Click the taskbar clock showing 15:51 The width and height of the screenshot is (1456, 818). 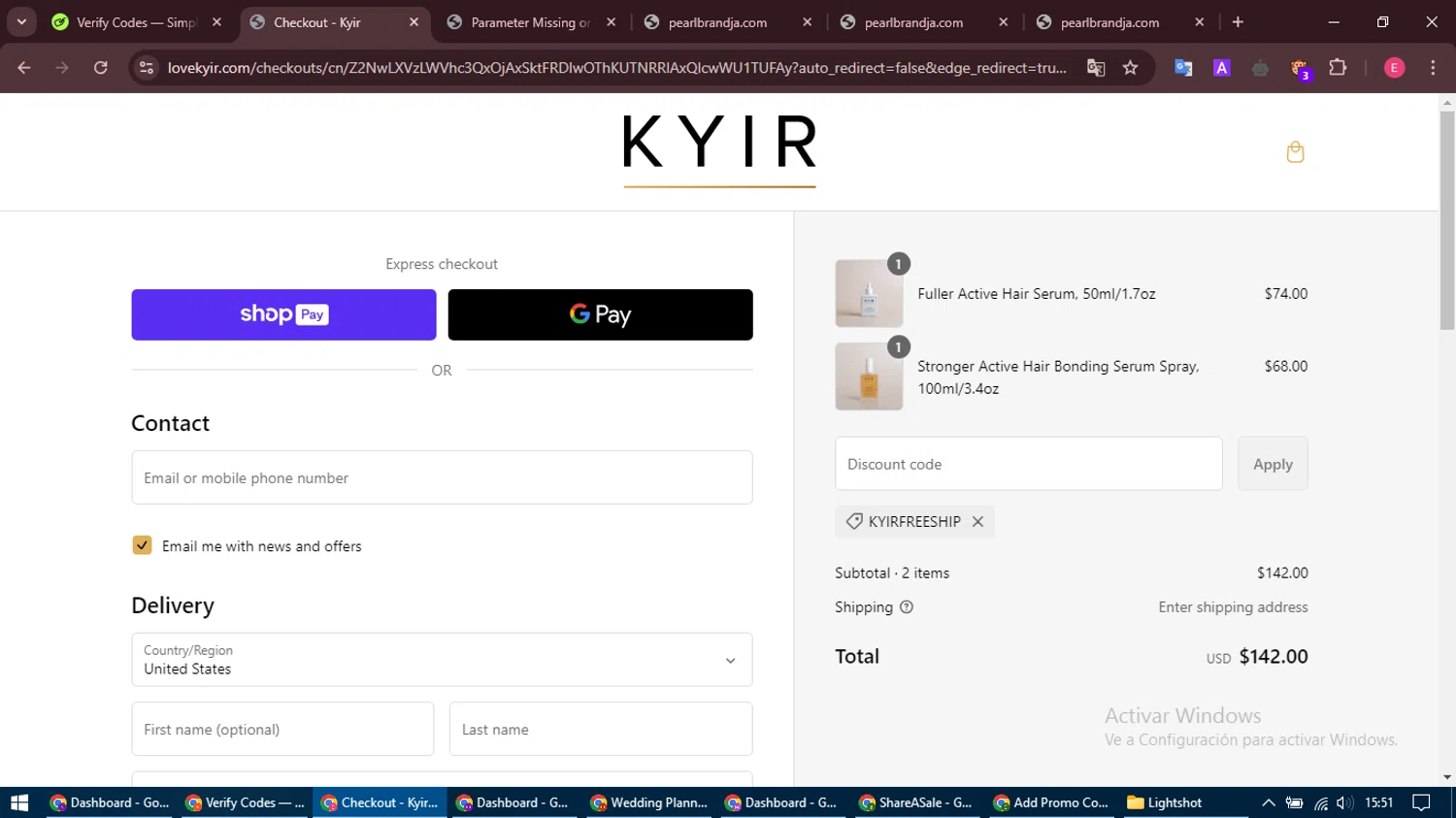pos(1378,802)
